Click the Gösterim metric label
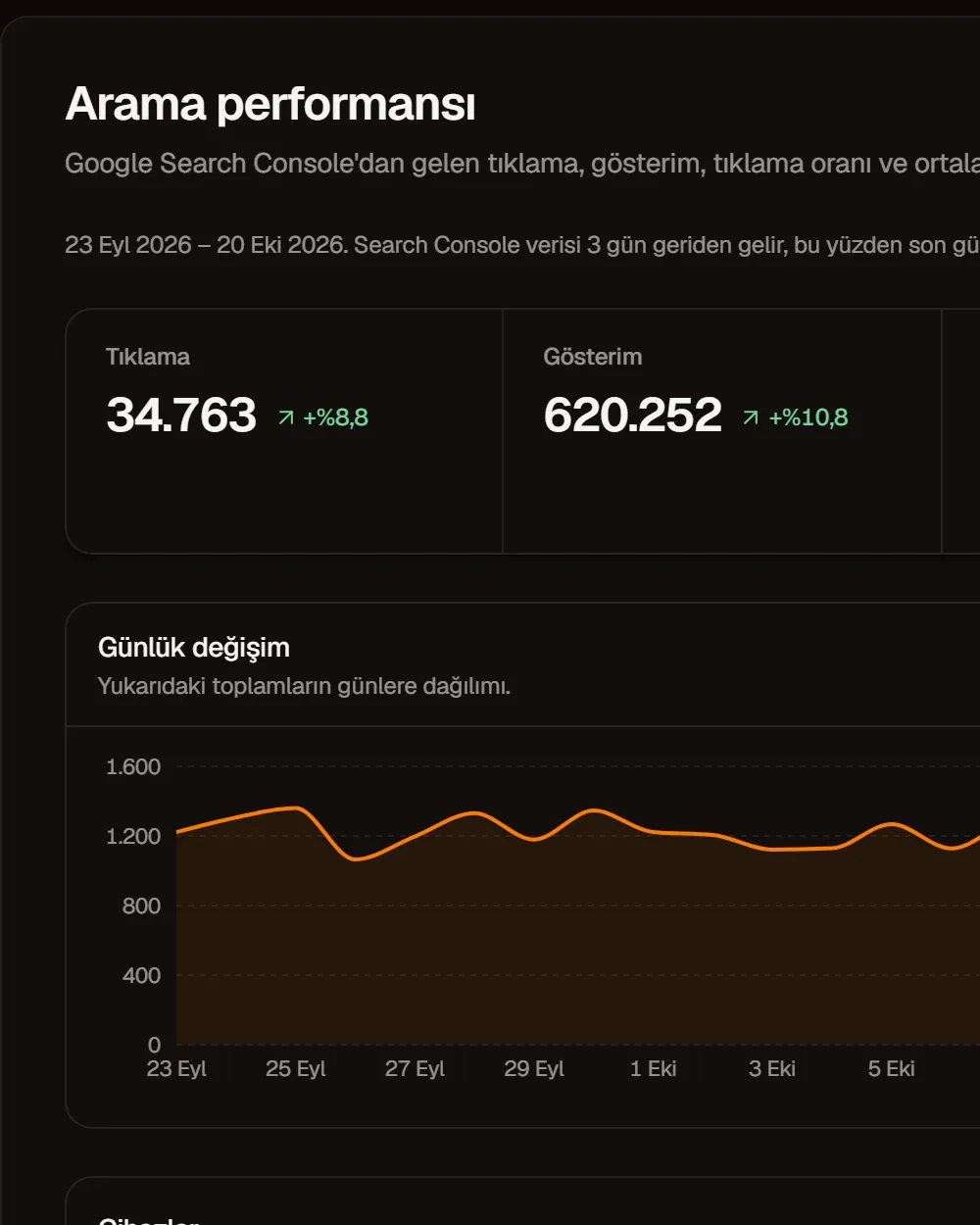The height and width of the screenshot is (1225, 980). click(593, 357)
